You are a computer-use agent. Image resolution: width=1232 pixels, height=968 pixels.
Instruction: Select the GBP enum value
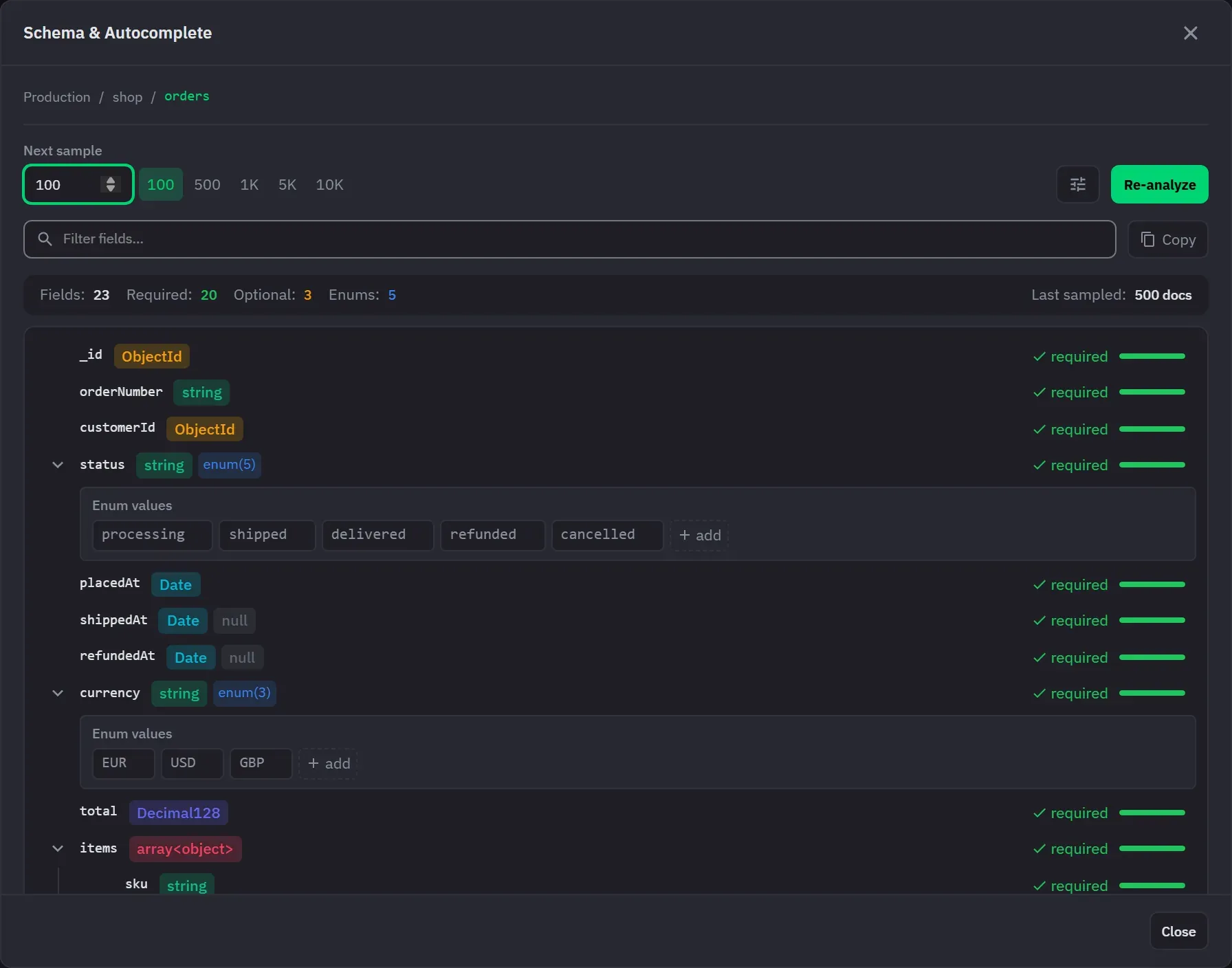pos(261,763)
